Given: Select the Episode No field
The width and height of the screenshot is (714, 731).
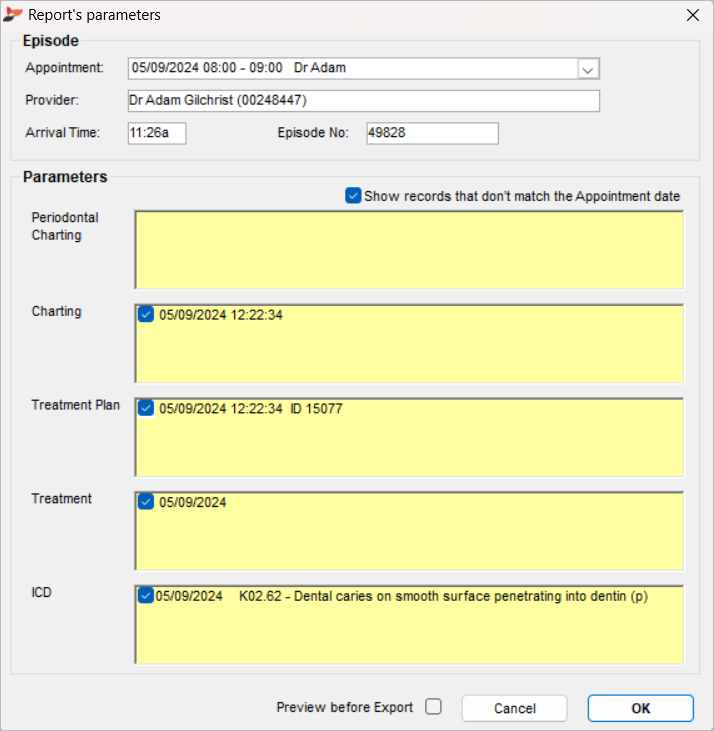Looking at the screenshot, I should tap(431, 133).
